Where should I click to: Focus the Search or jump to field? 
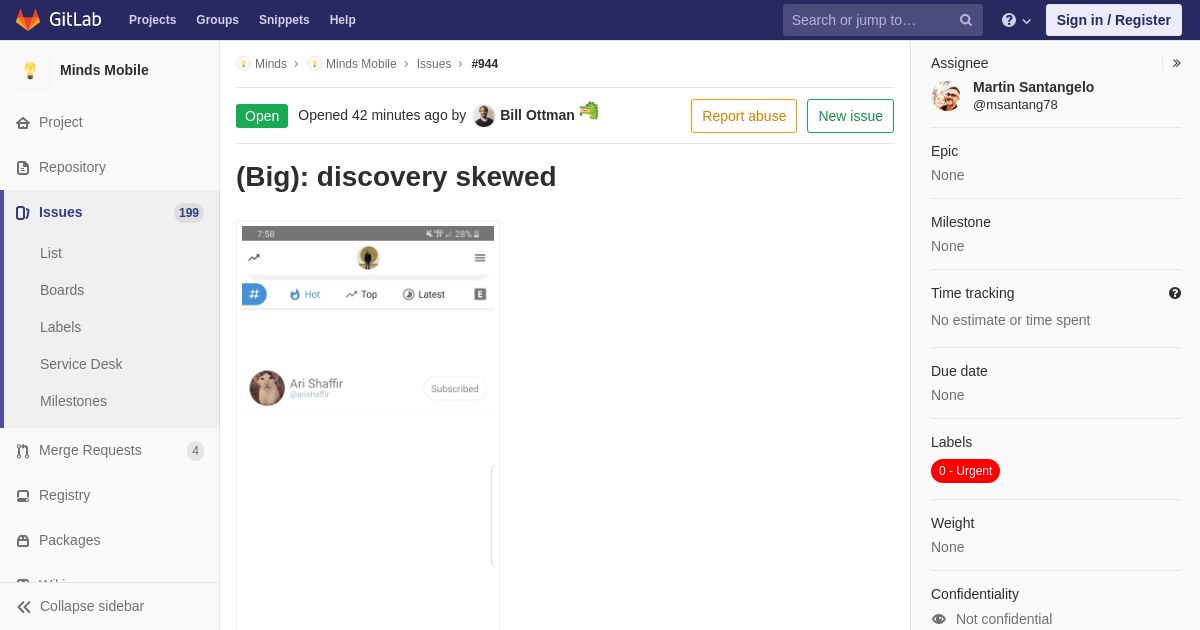point(882,20)
